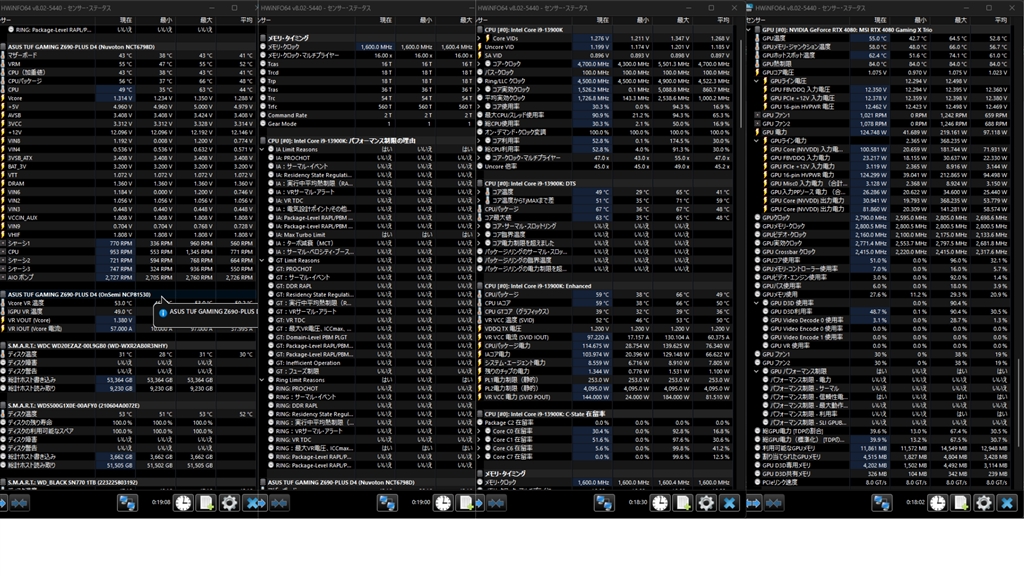Click the blue X icon beside timer 0:18:02
The image size is (1024, 576).
point(1007,503)
